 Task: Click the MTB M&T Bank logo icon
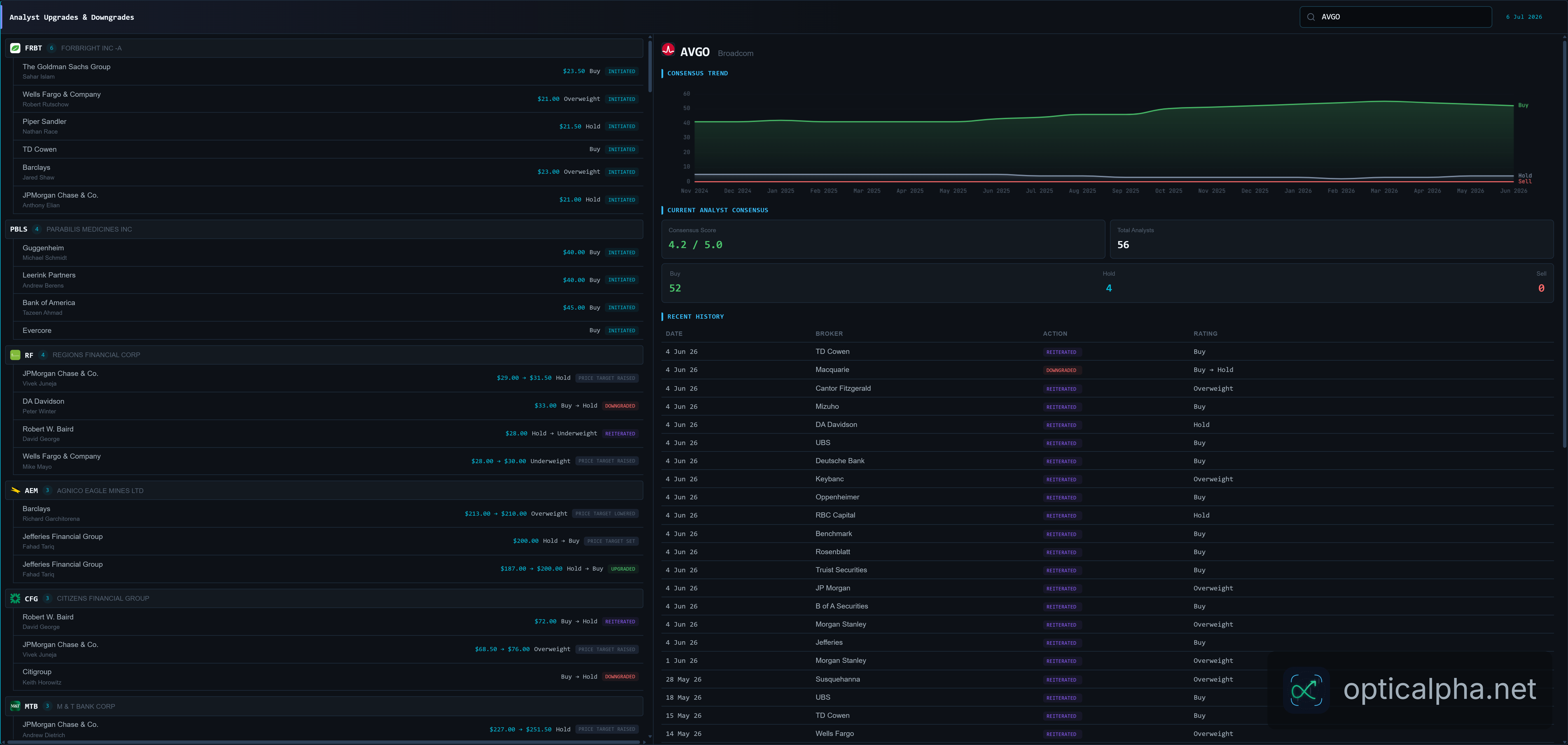tap(15, 706)
